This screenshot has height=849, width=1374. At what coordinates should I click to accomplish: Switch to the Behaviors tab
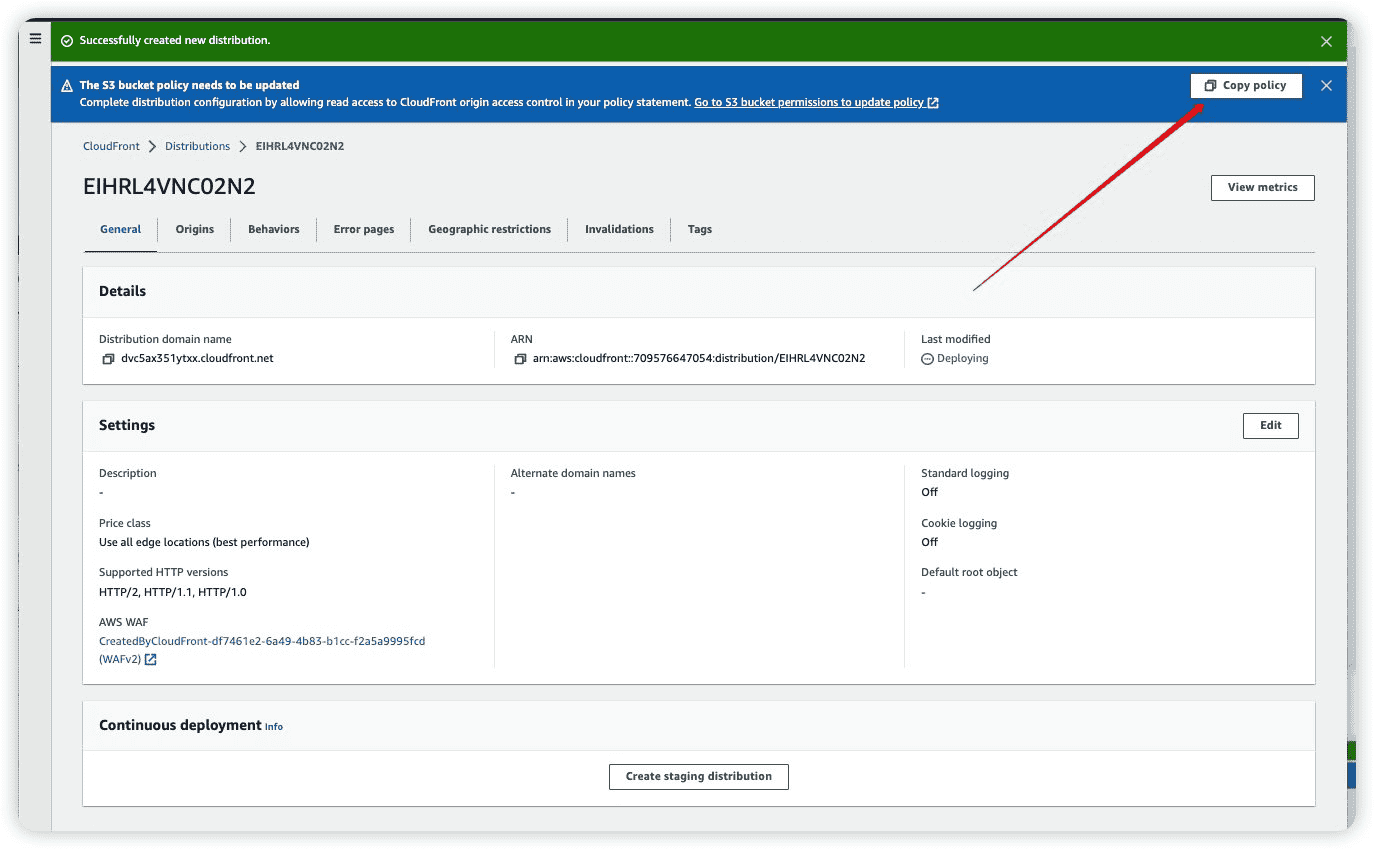click(274, 229)
